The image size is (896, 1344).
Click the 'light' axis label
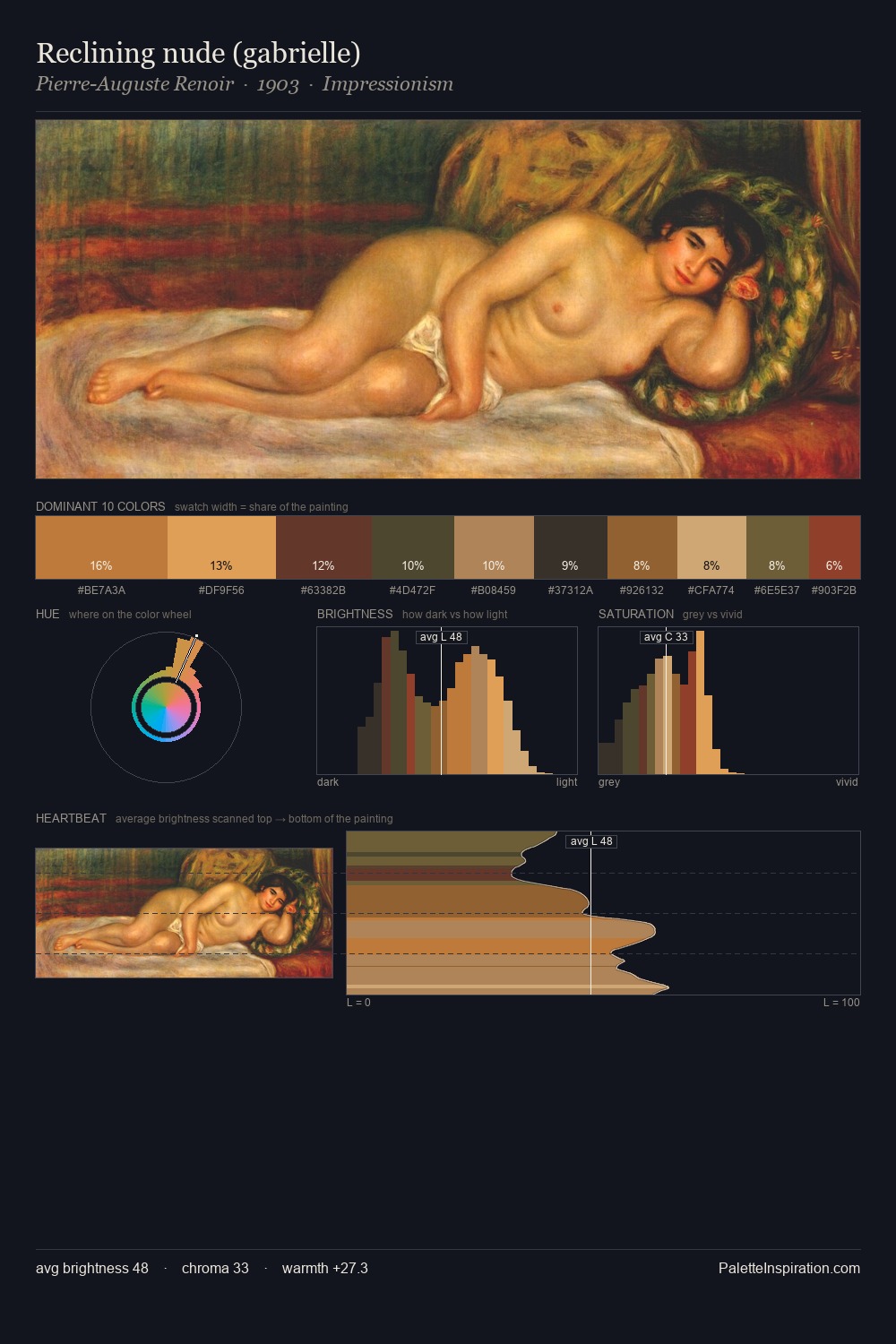click(x=566, y=782)
